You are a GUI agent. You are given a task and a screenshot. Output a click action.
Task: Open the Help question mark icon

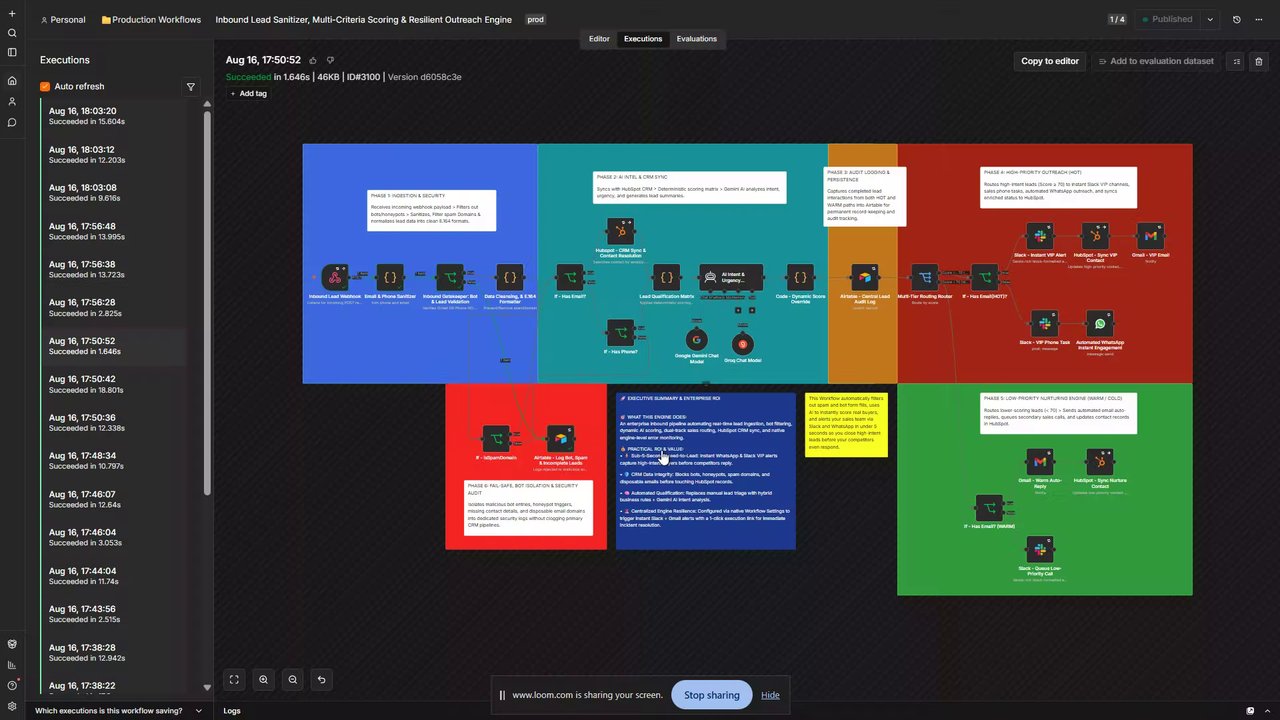[x=12, y=685]
